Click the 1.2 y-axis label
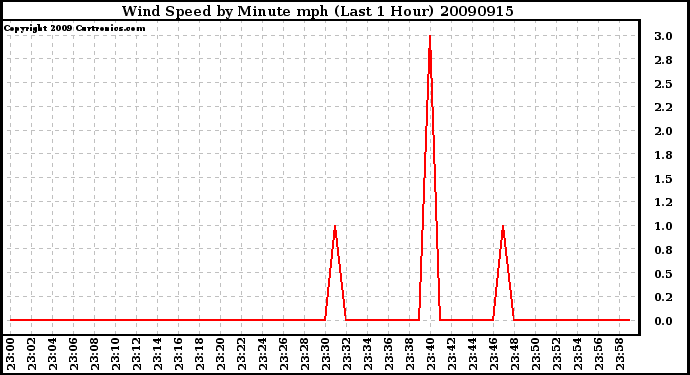690x375 pixels. coord(663,202)
